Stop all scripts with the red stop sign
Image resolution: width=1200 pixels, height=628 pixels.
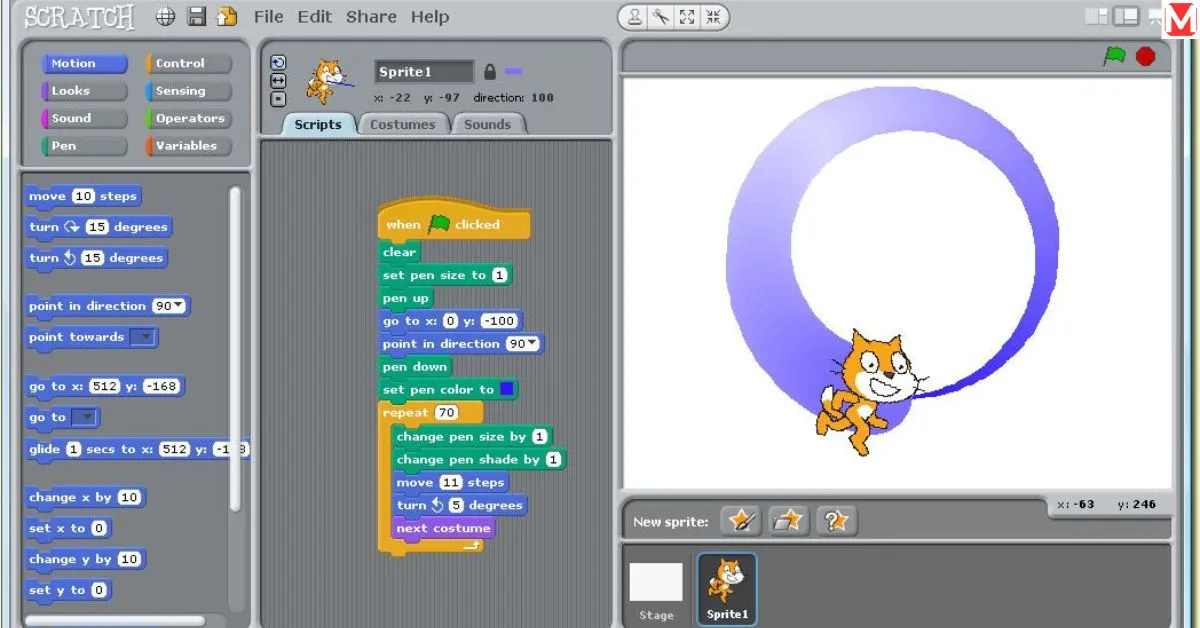pos(1146,57)
